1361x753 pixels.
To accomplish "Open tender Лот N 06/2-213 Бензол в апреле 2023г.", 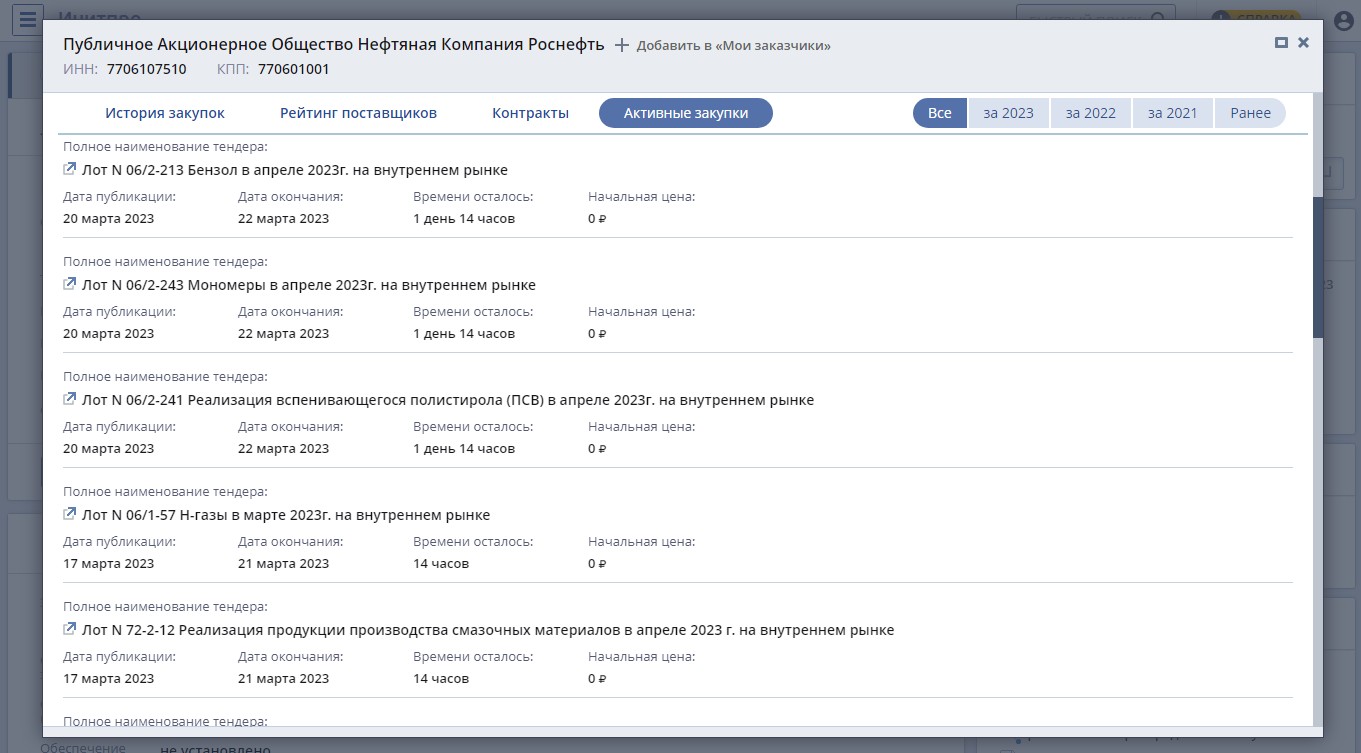I will pyautogui.click(x=295, y=170).
